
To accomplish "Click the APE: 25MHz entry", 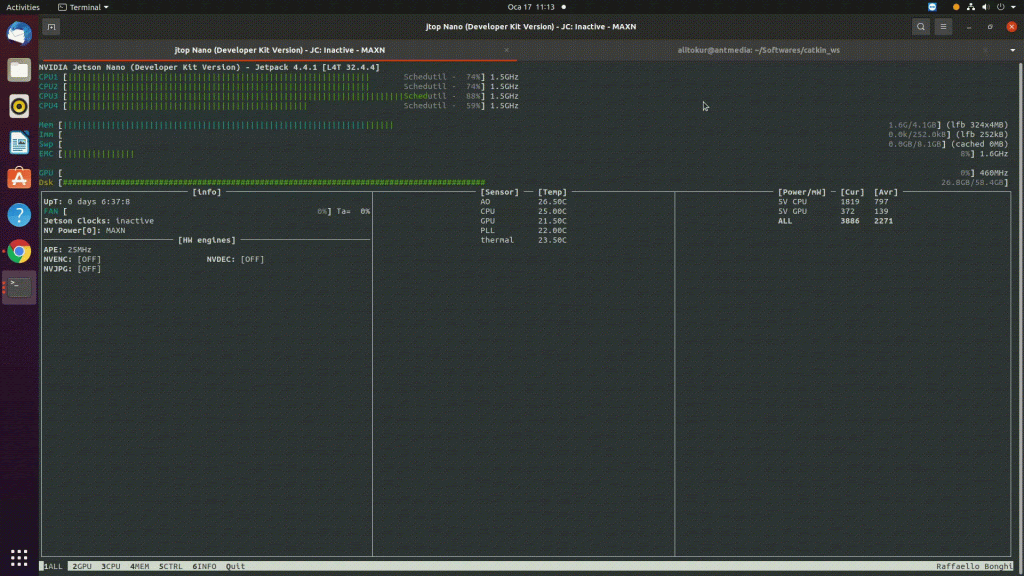I will (67, 249).
